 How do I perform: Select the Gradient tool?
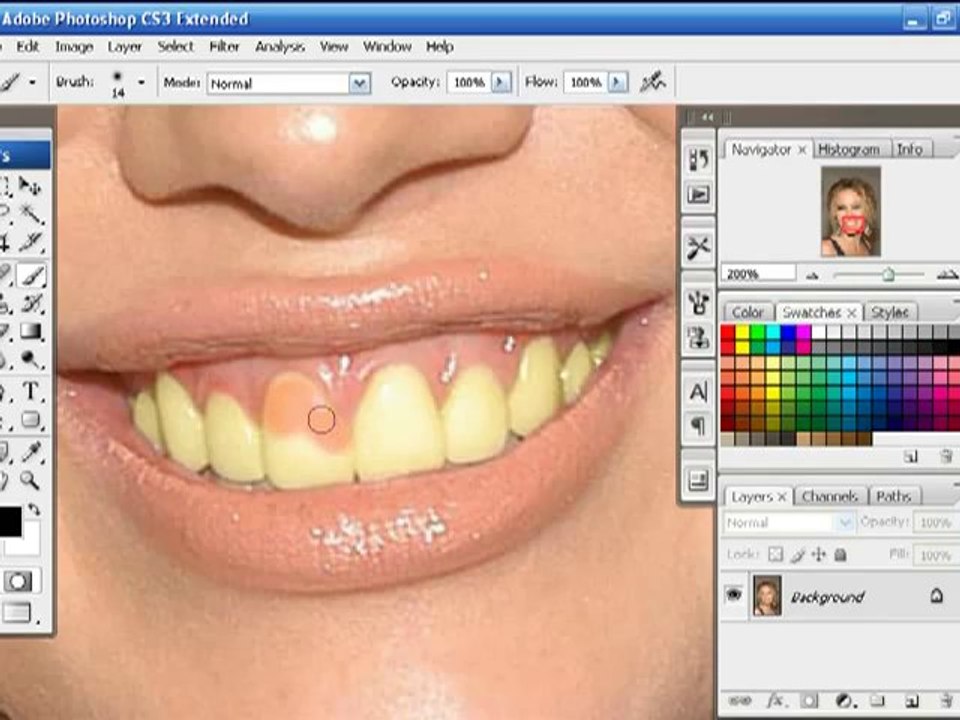pyautogui.click(x=31, y=331)
